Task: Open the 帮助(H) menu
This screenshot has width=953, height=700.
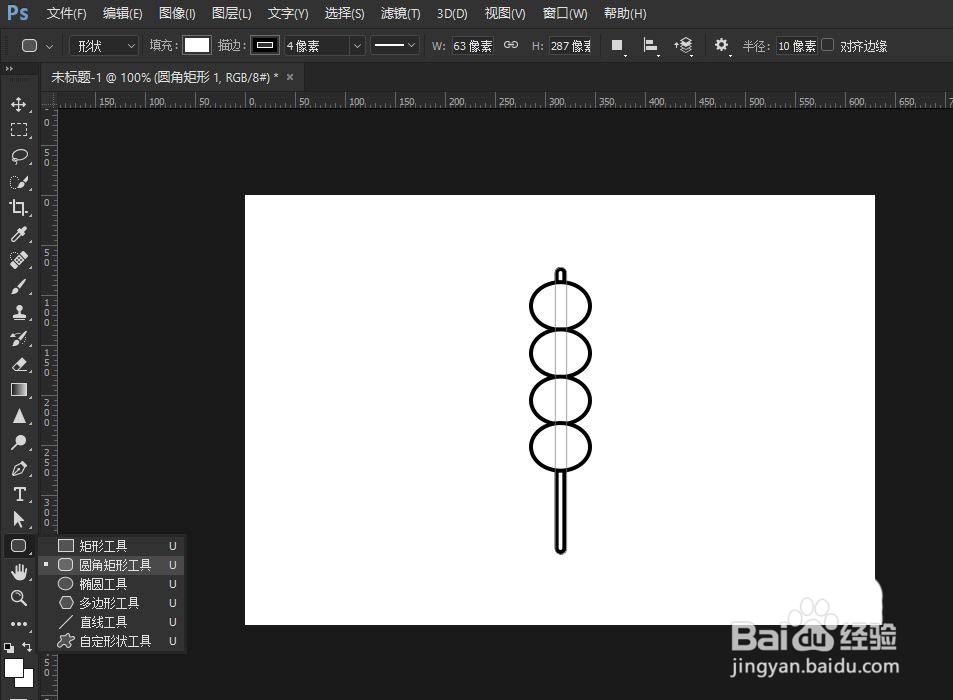Action: pyautogui.click(x=625, y=13)
